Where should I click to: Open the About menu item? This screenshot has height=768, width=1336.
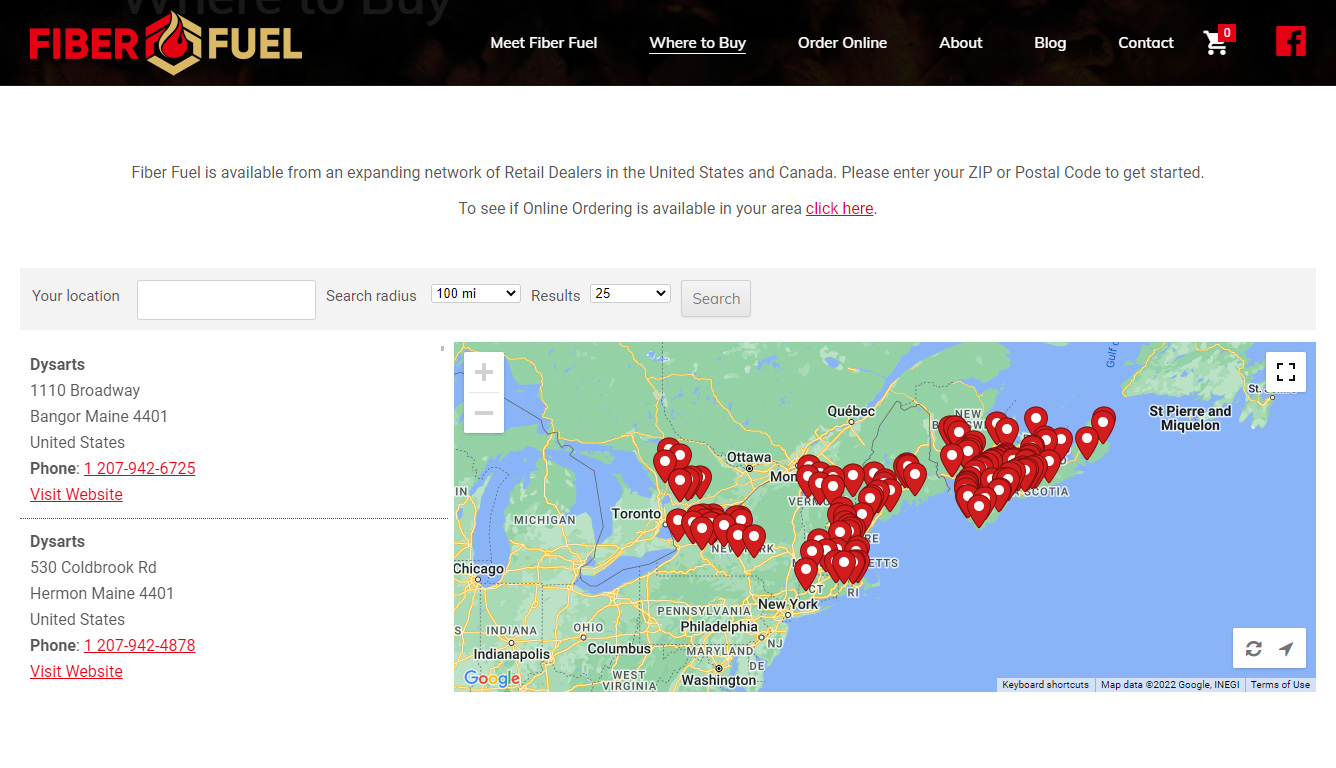point(961,43)
